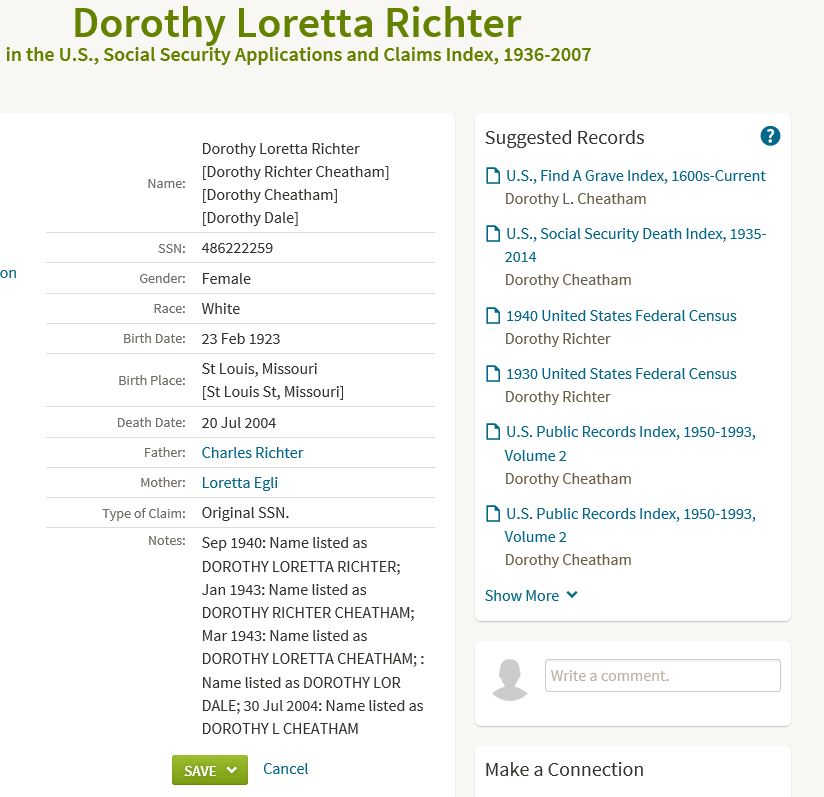Click document icon beside 1930 Federal Census

point(492,374)
